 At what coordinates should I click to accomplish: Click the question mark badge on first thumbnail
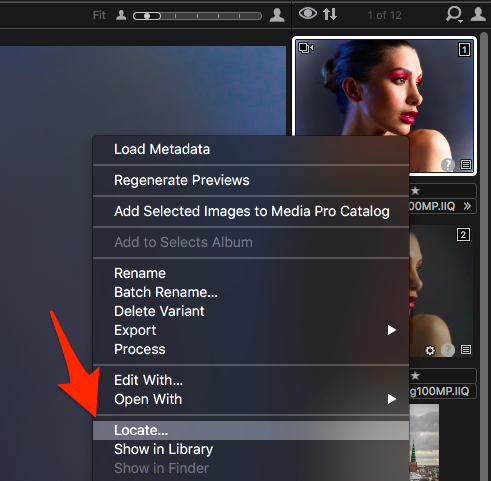tap(448, 164)
